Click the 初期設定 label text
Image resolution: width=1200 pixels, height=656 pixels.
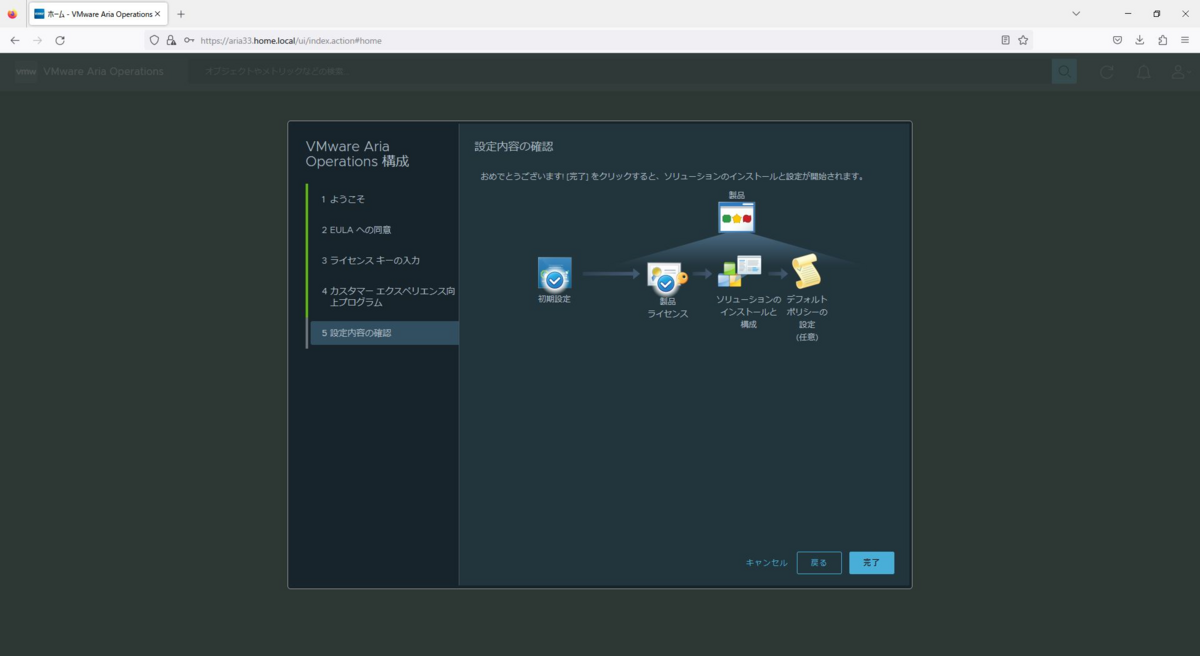pos(554,299)
